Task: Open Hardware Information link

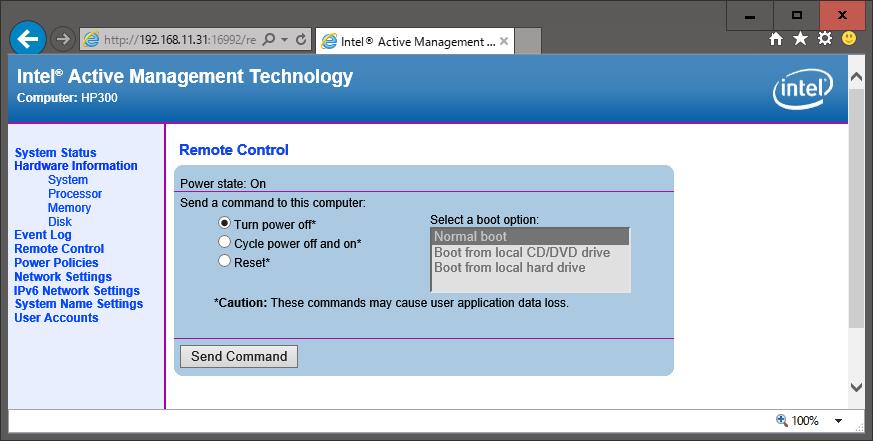Action: coord(76,166)
